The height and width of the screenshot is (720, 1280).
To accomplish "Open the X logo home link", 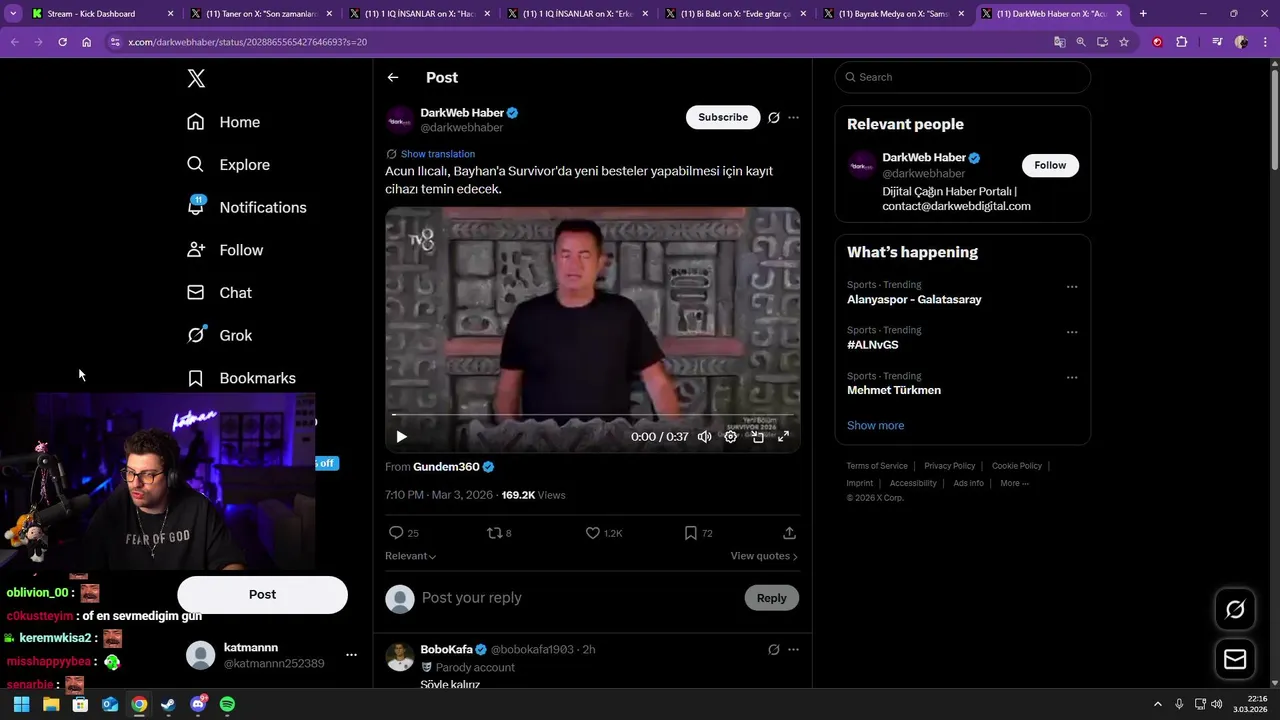I will point(196,79).
